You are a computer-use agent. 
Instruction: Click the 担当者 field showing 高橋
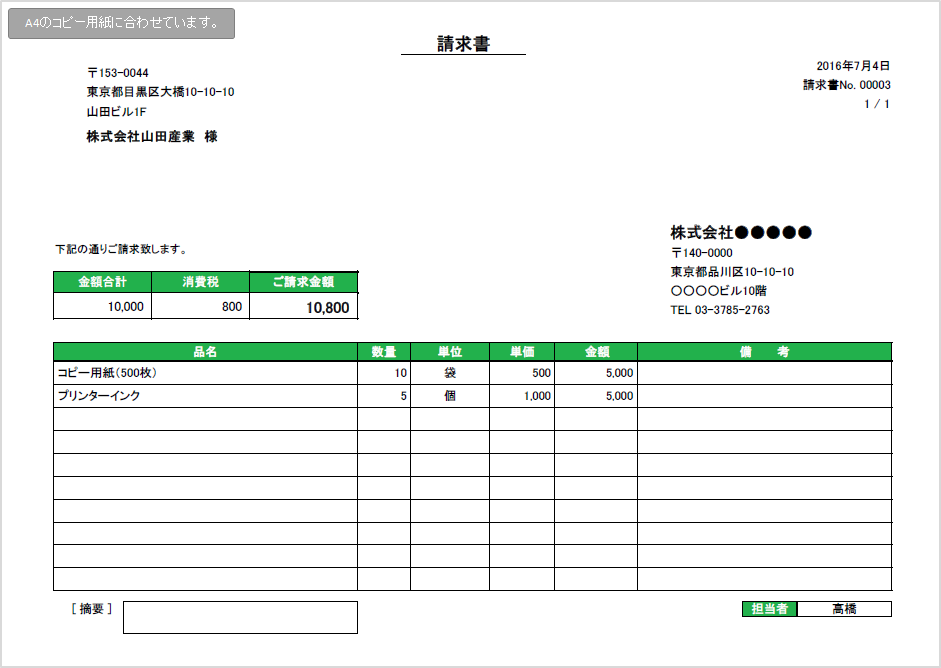[844, 609]
